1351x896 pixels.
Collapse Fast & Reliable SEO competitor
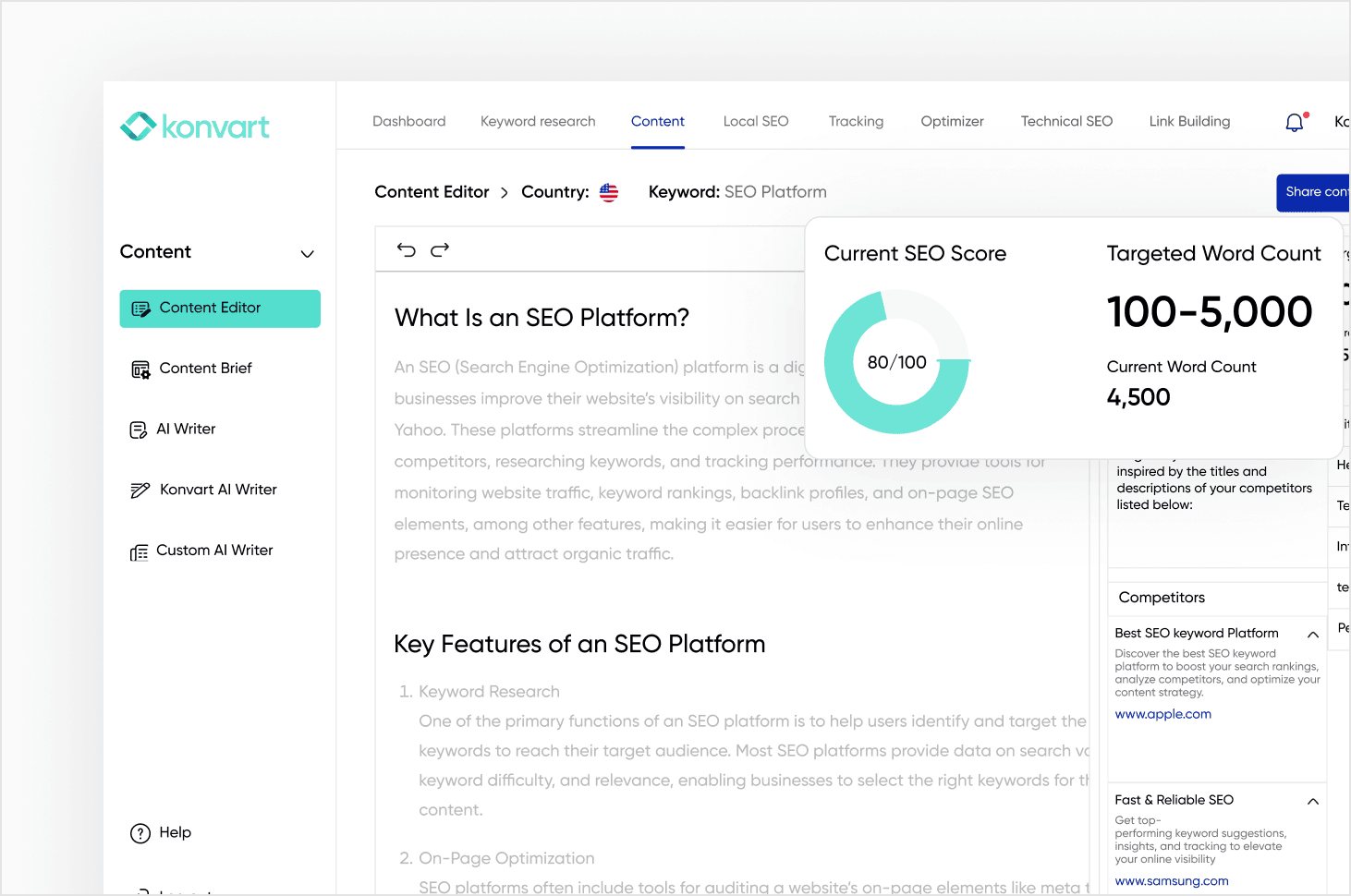[1312, 801]
